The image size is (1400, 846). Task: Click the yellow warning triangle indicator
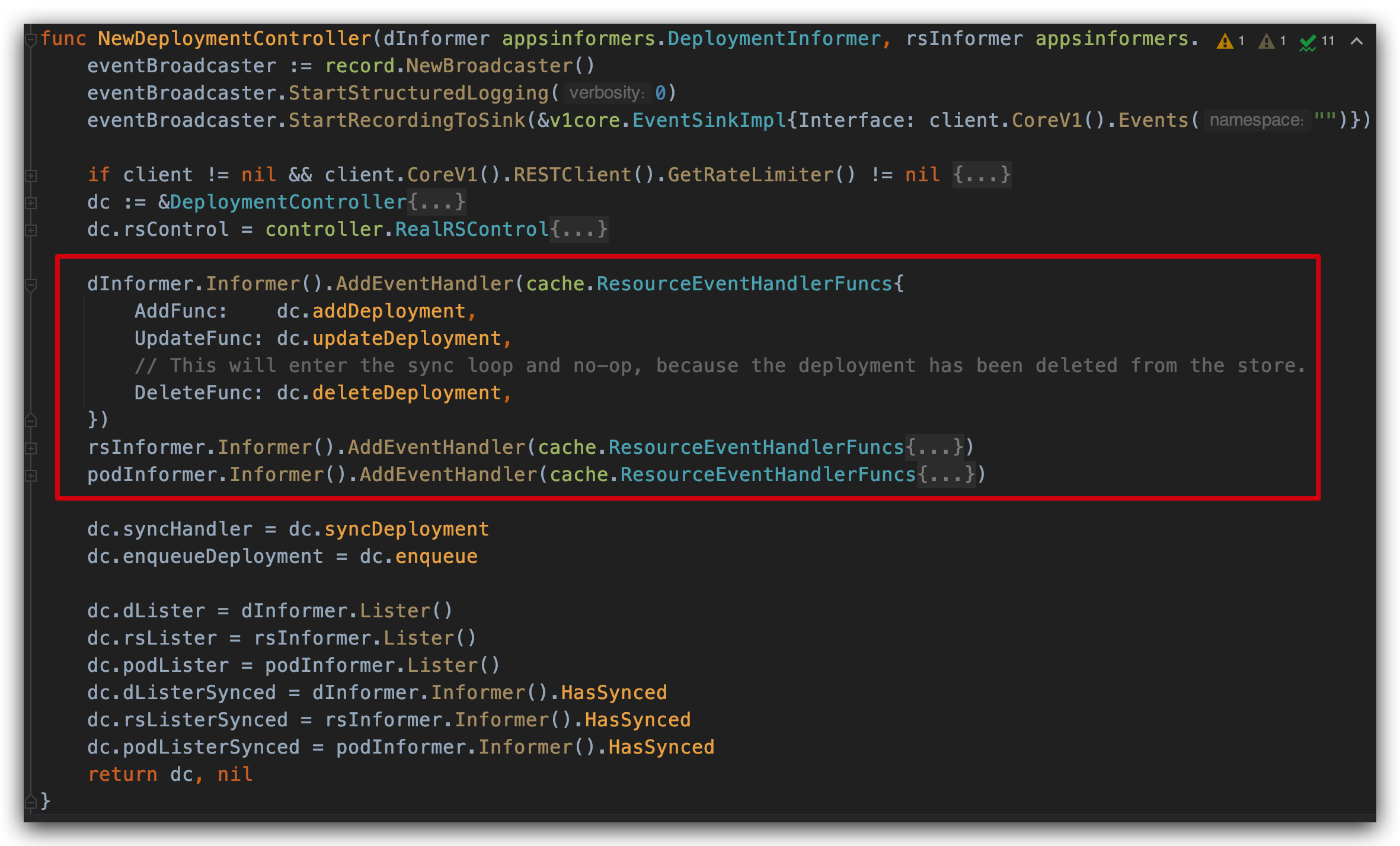pyautogui.click(x=1225, y=41)
